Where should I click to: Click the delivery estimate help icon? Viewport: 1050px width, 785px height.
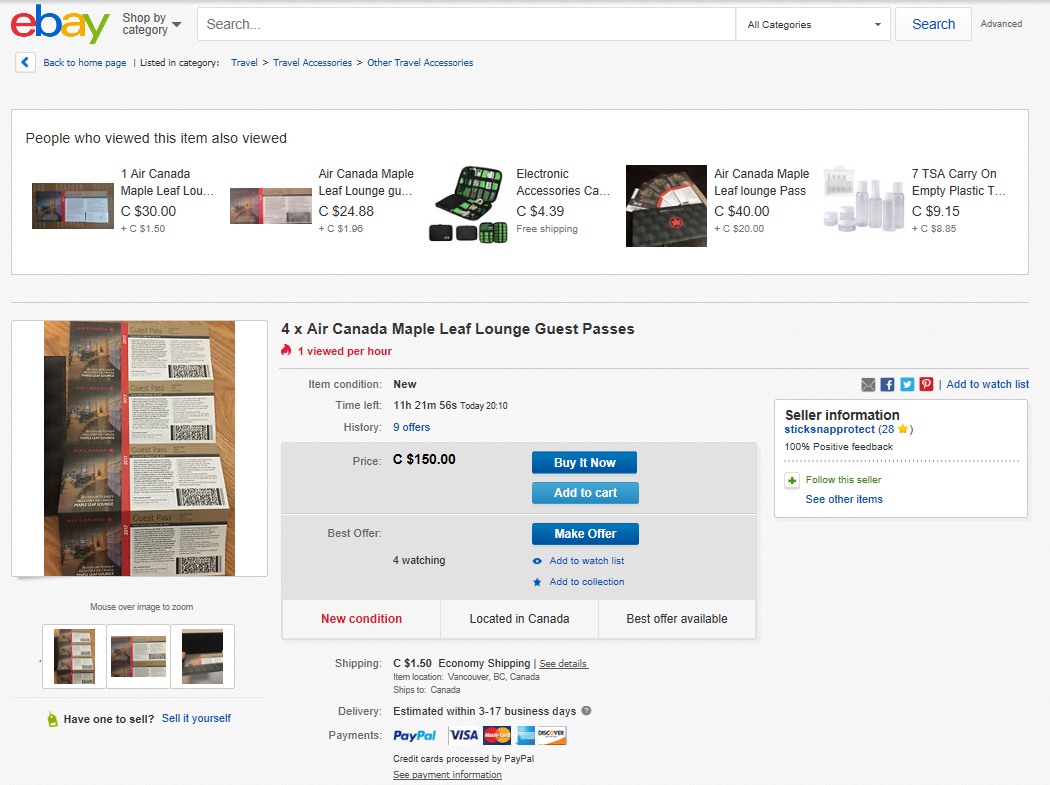586,711
